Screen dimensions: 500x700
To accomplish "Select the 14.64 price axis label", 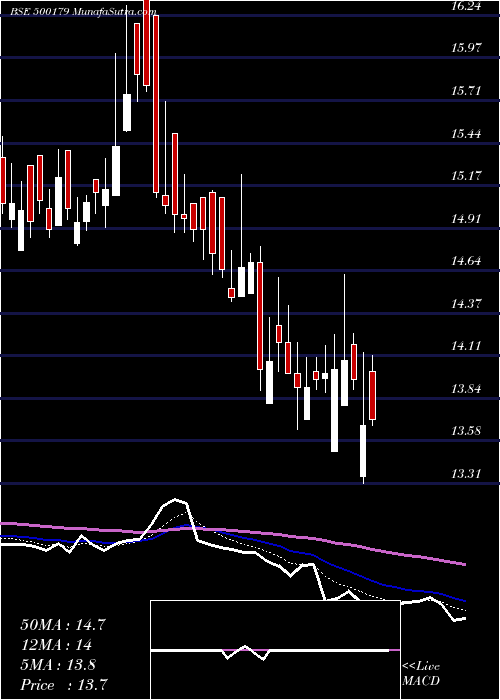I will click(466, 261).
